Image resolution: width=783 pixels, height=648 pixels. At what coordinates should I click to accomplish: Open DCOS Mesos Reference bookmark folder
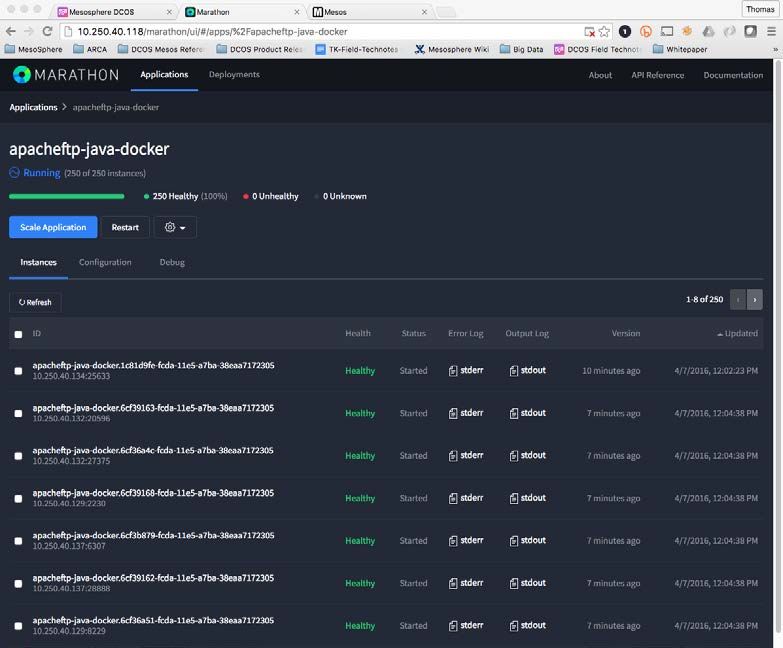161,49
